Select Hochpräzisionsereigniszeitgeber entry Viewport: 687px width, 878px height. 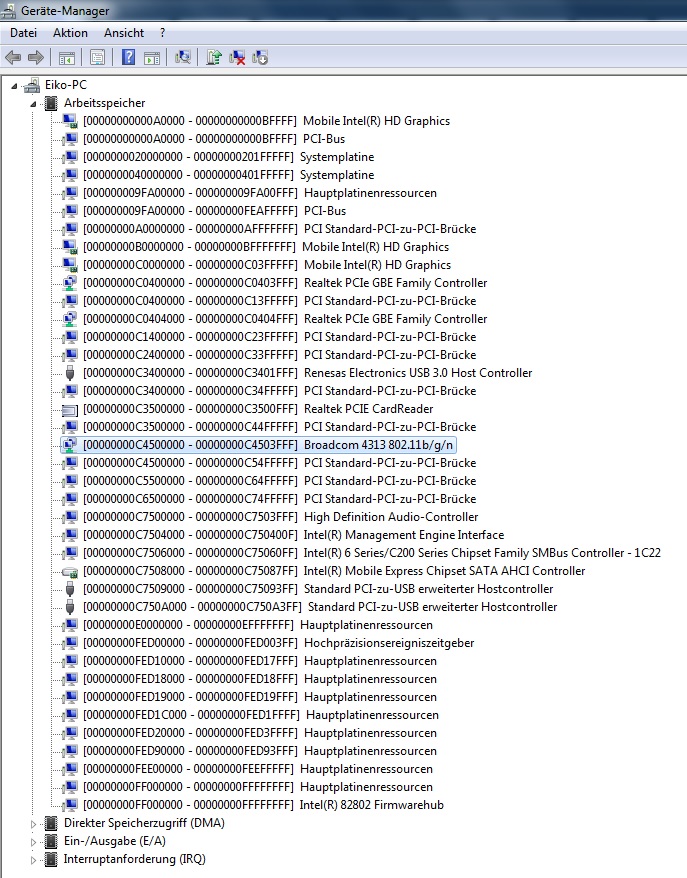pos(278,643)
